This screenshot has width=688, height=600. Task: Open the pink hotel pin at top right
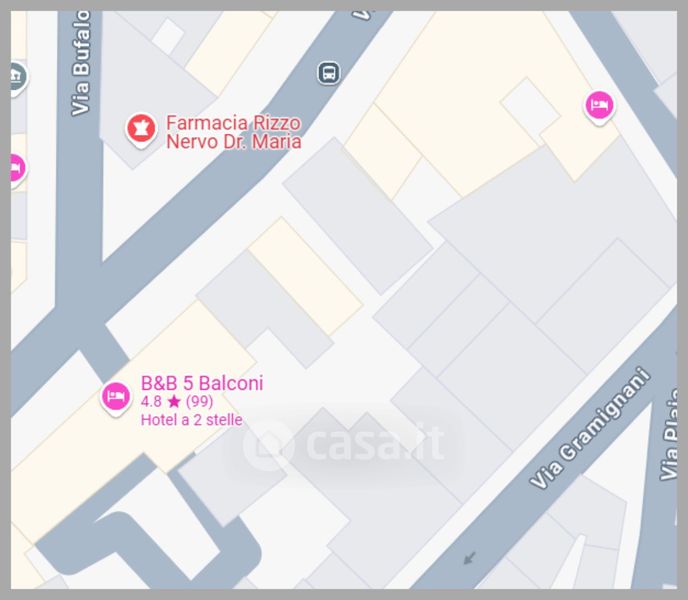pos(599,106)
